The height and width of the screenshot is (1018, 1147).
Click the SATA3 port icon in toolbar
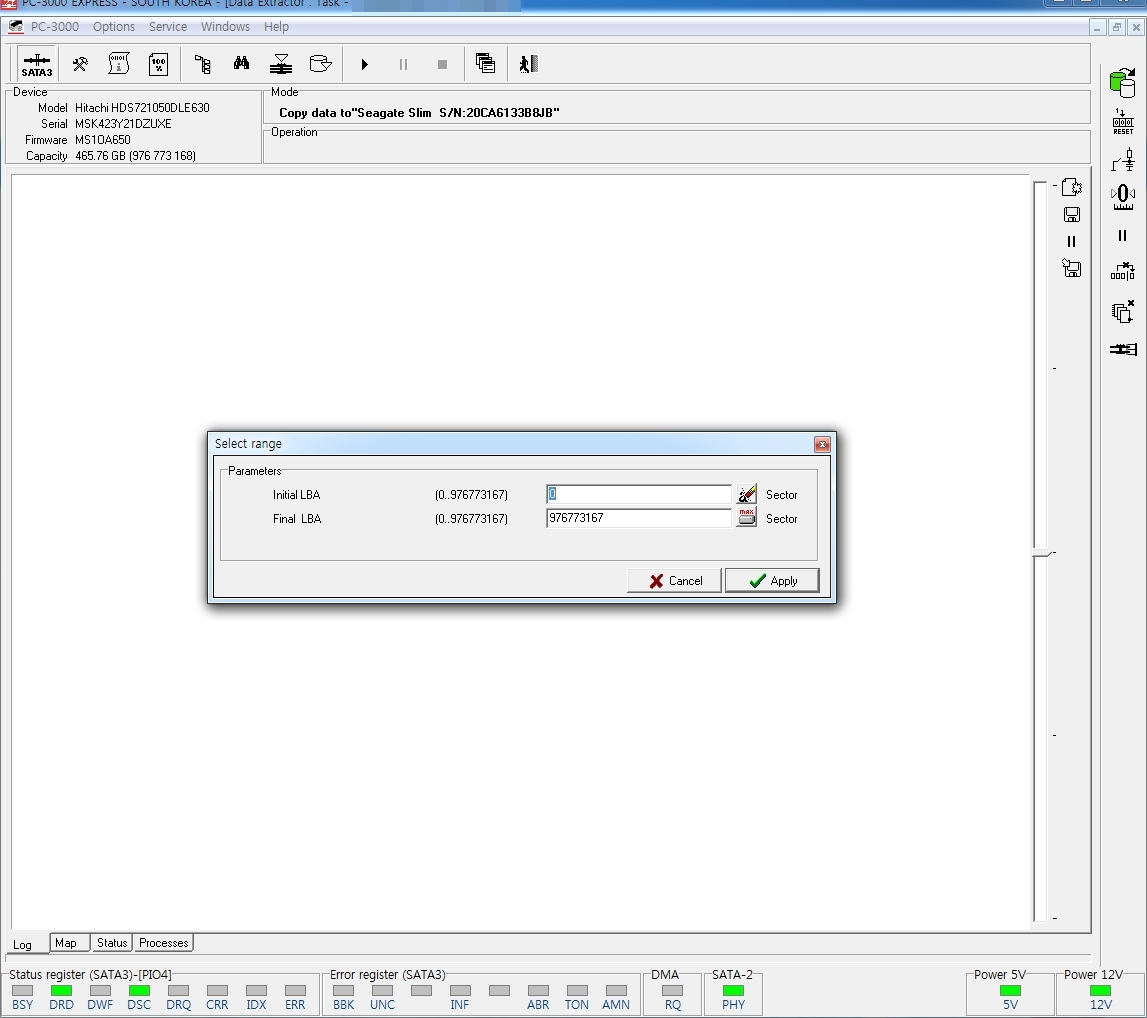coord(37,64)
